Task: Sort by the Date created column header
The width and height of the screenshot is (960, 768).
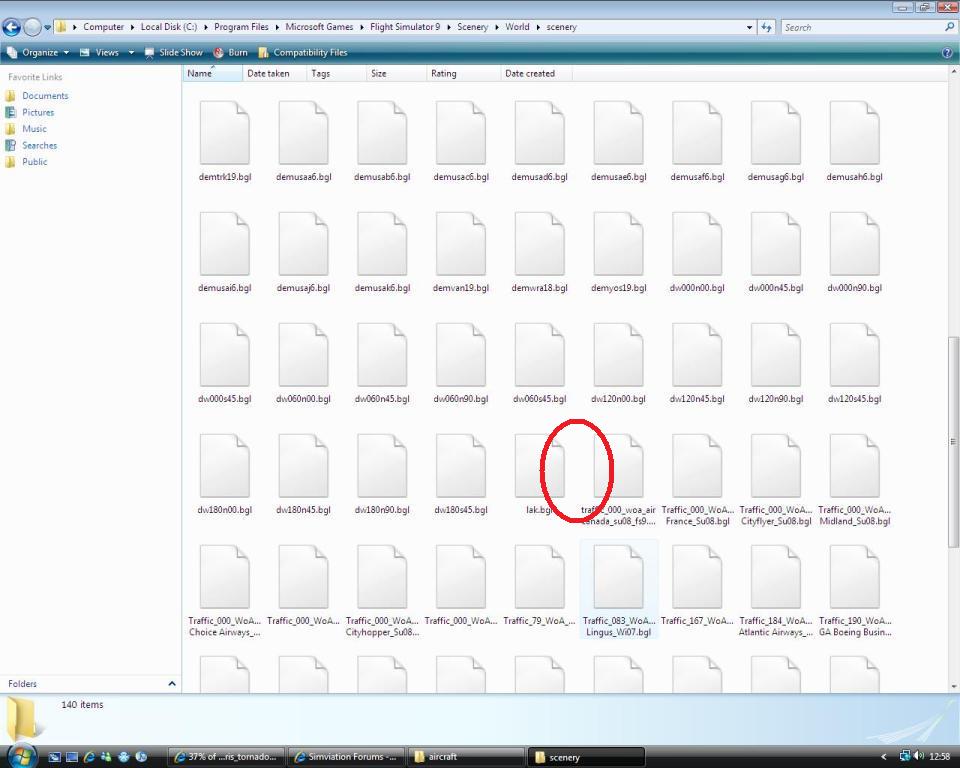Action: tap(529, 73)
